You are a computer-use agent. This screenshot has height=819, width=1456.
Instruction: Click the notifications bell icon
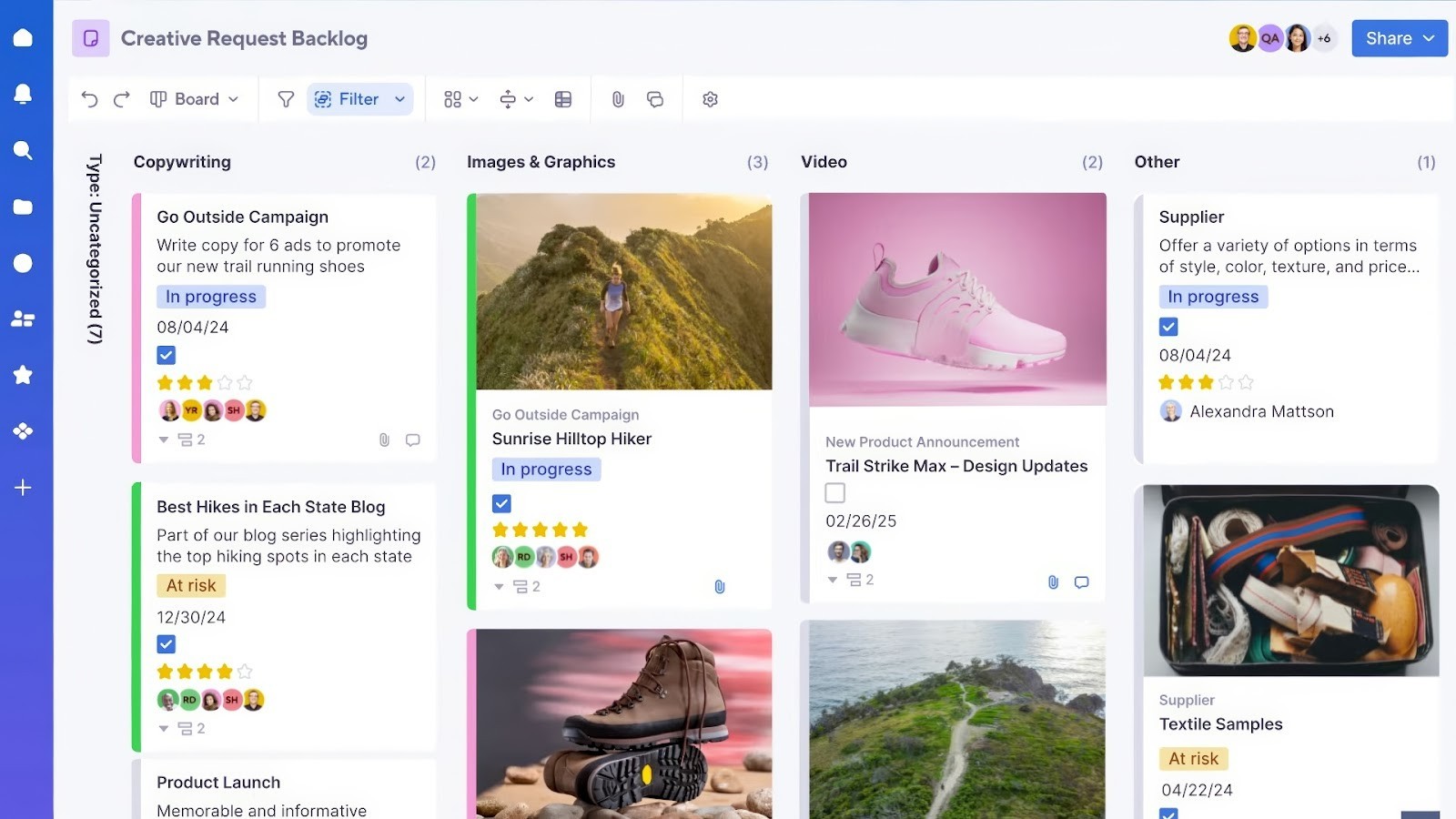[x=23, y=93]
